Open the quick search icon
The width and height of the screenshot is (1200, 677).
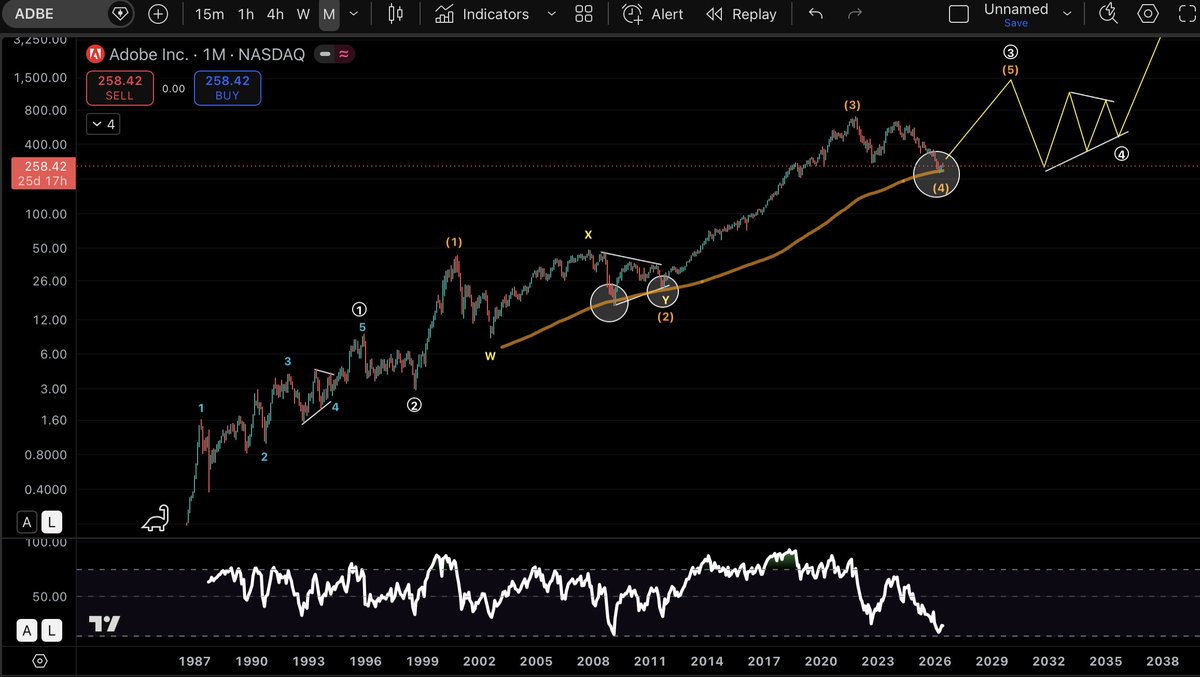pyautogui.click(x=1108, y=14)
